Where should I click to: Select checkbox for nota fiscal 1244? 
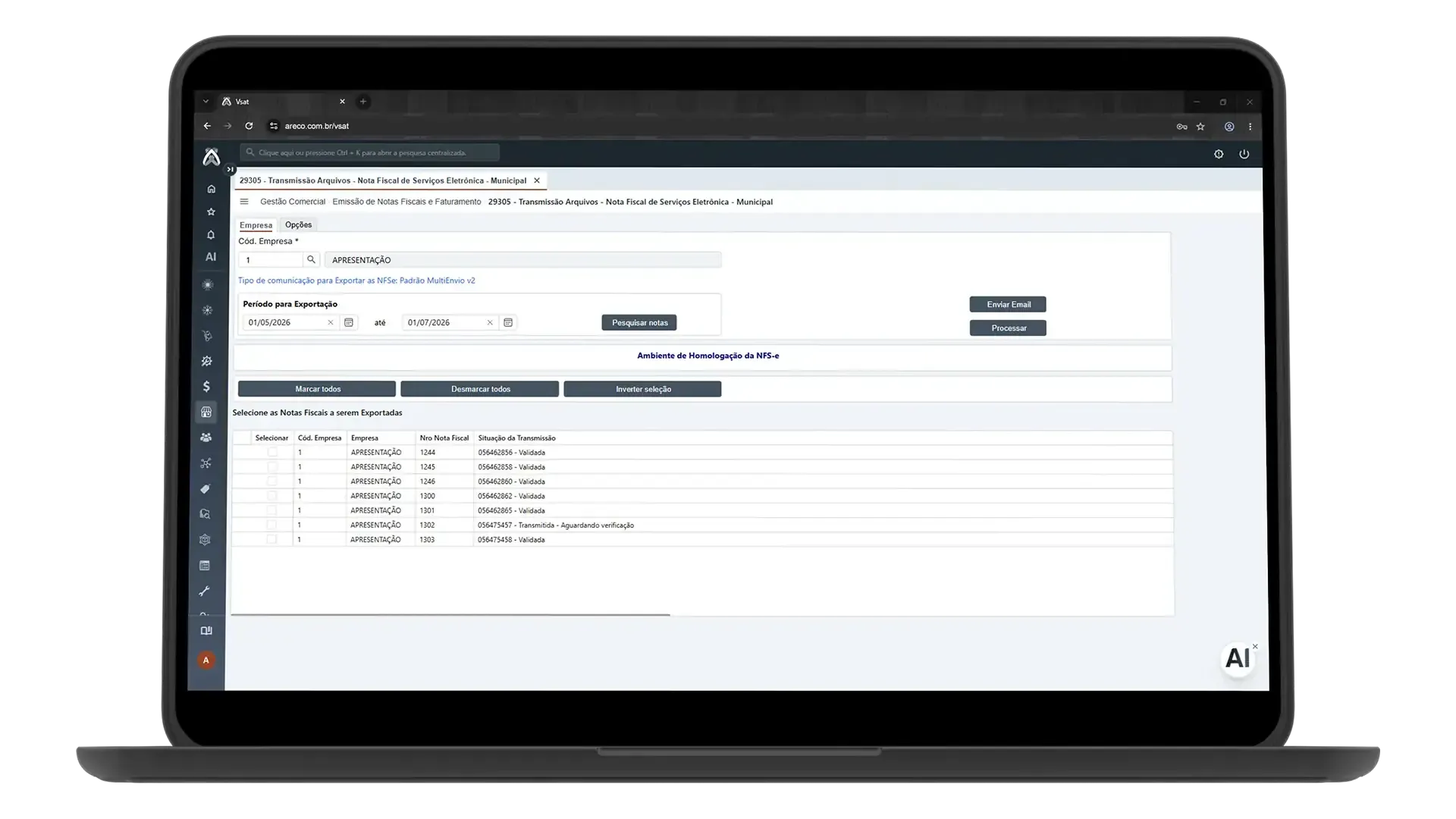coord(272,452)
